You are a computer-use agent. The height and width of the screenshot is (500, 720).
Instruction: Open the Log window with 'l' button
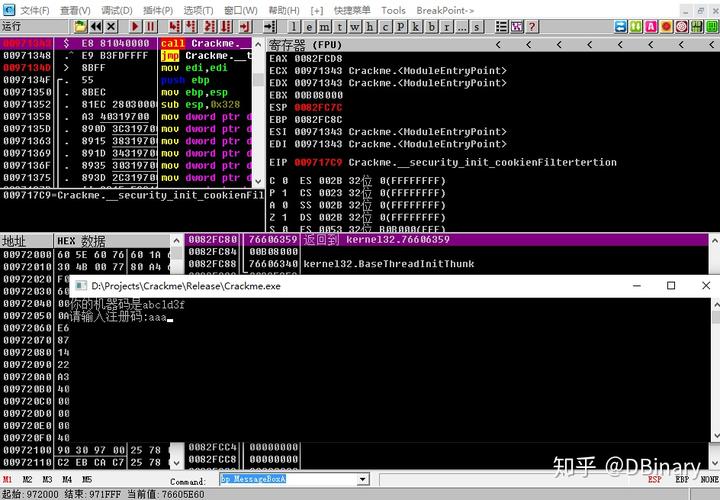pyautogui.click(x=294, y=27)
